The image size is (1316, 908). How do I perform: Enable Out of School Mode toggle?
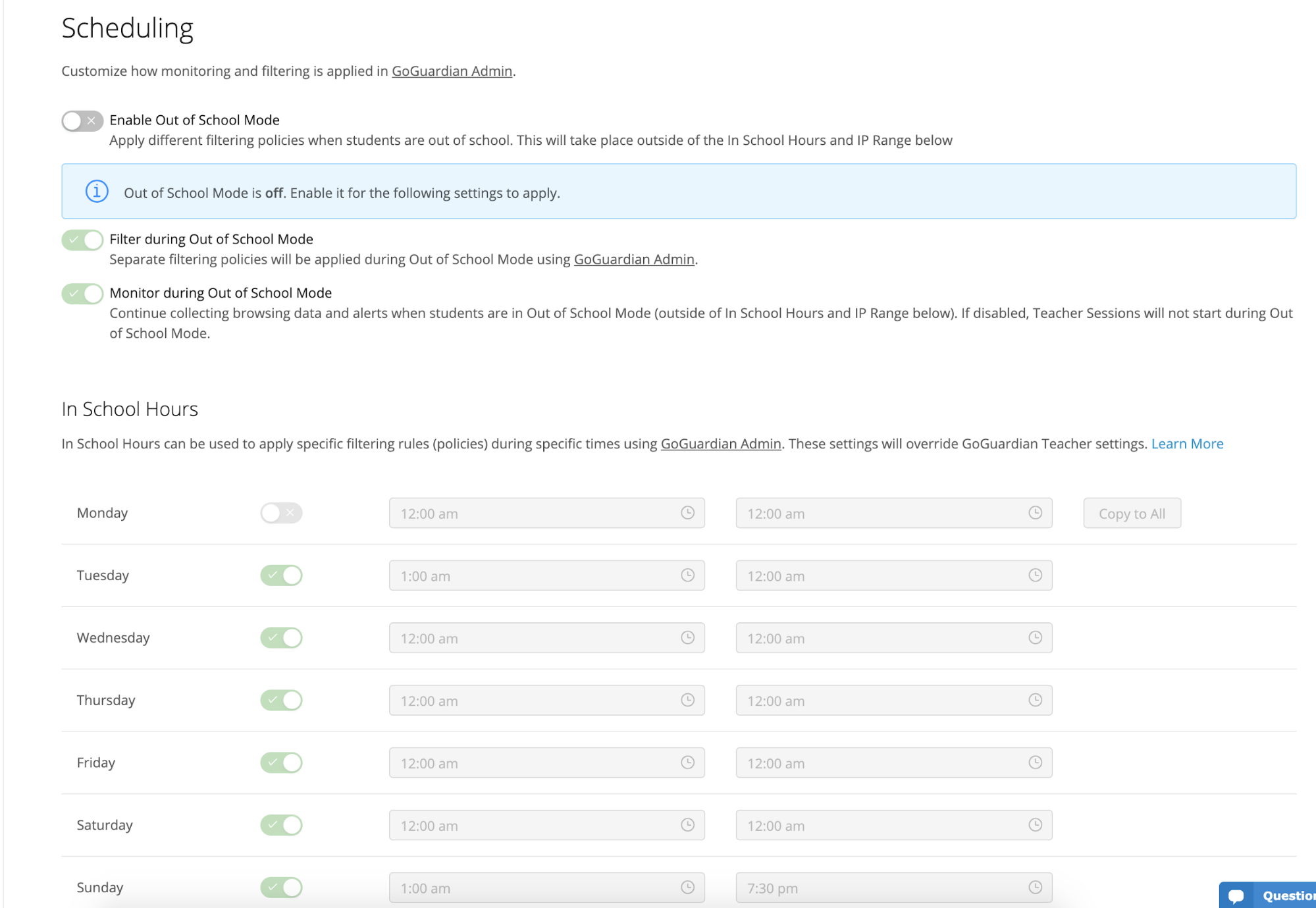tap(82, 121)
